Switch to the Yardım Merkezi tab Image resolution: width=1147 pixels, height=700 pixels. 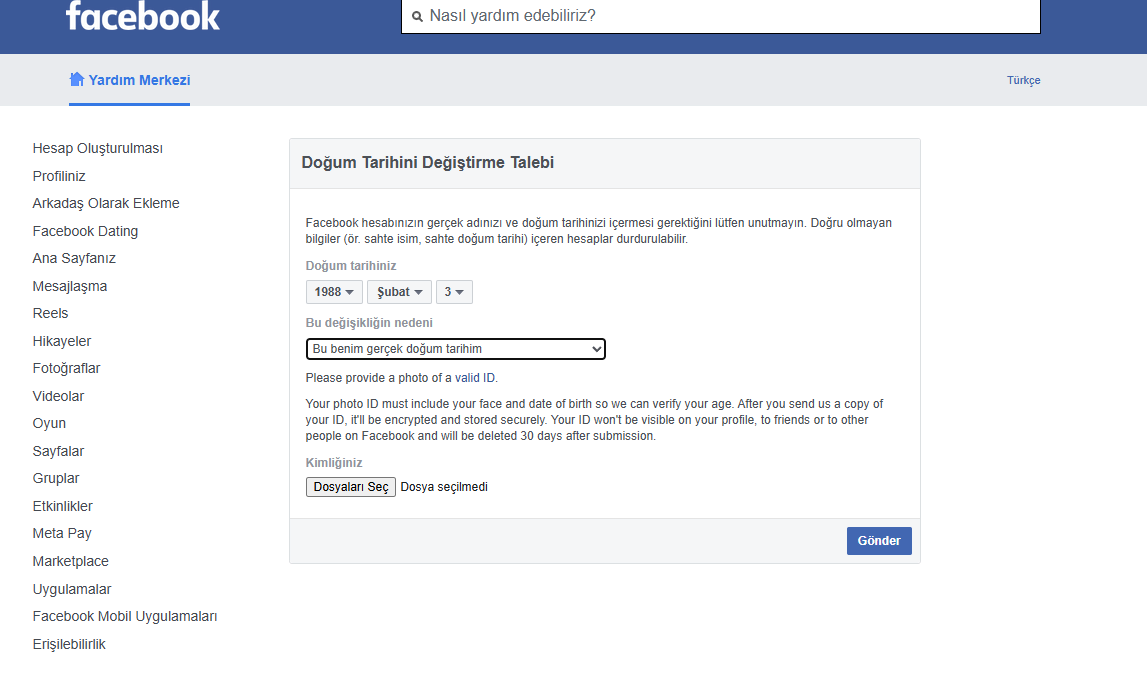pos(138,79)
